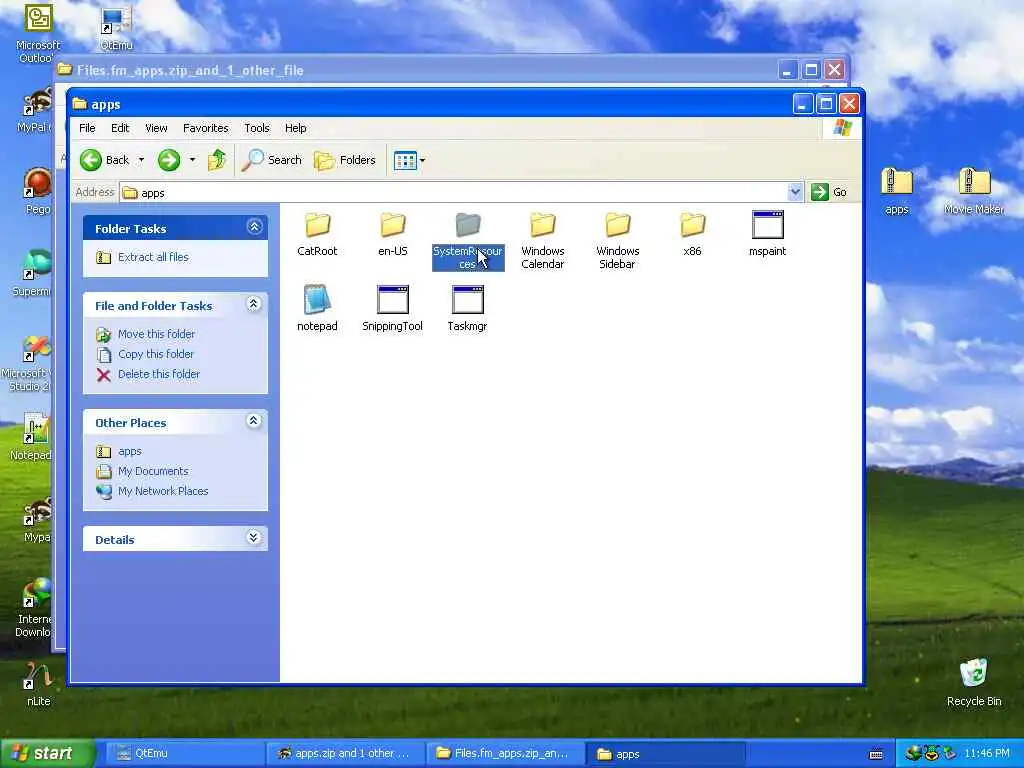1024x768 pixels.
Task: Open the Help menu
Action: pos(296,128)
